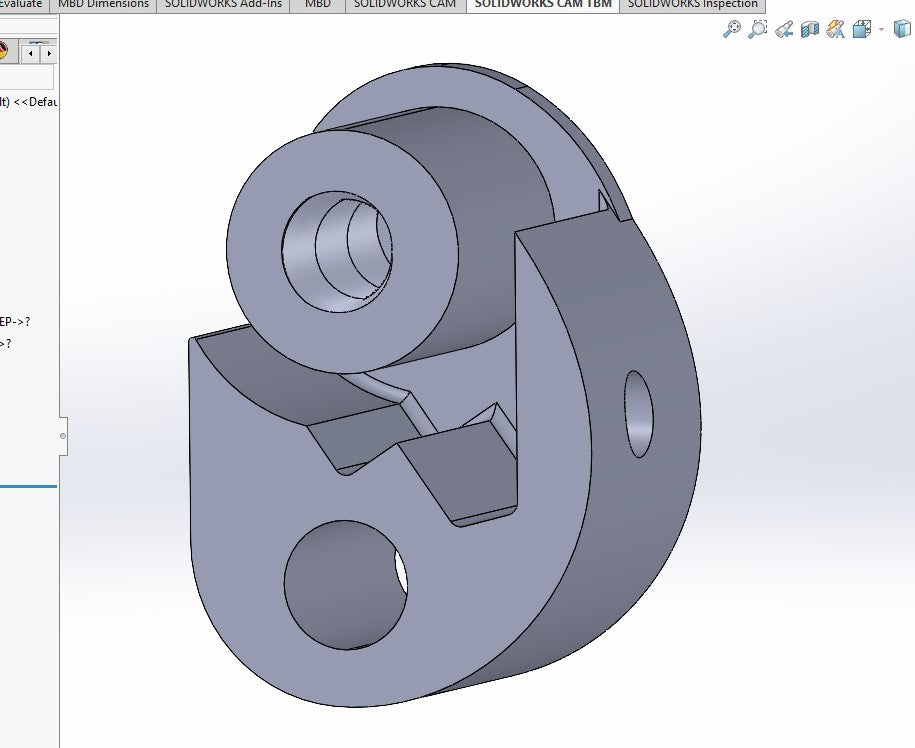
Task: Toggle the Section View tool
Action: 809,29
